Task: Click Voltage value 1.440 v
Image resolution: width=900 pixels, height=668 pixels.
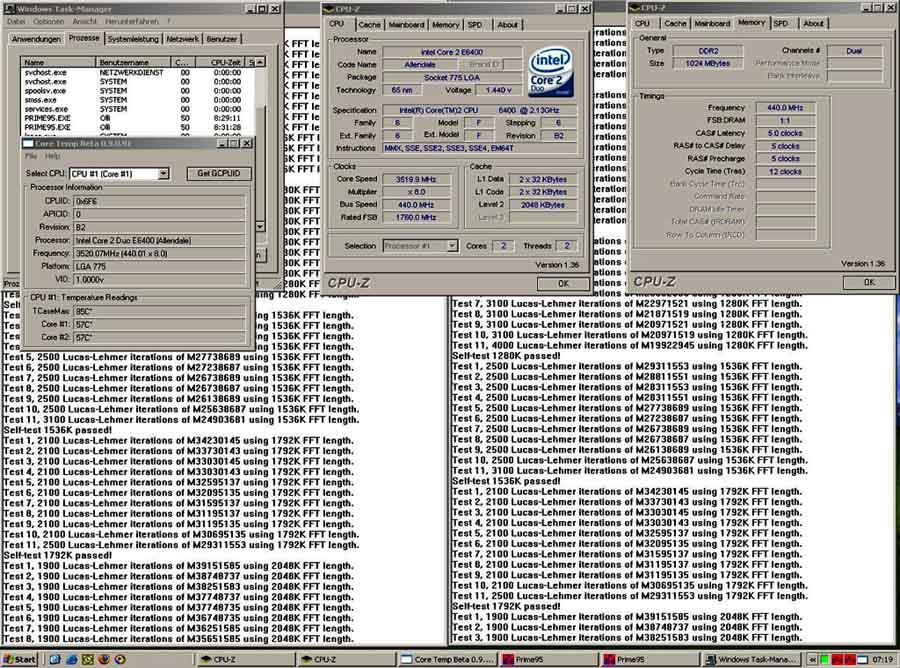Action: pyautogui.click(x=498, y=91)
